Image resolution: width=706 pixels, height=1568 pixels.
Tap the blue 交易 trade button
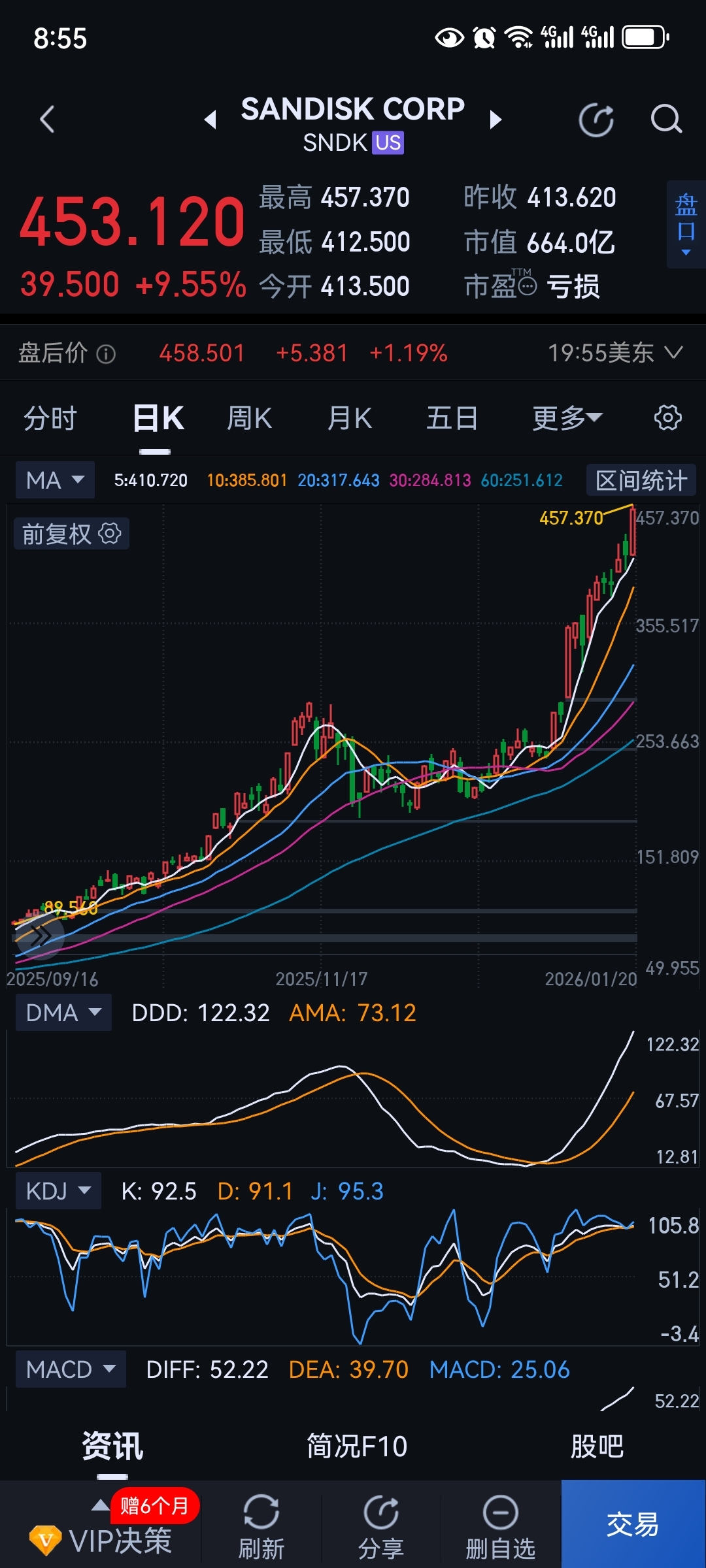coord(632,1524)
